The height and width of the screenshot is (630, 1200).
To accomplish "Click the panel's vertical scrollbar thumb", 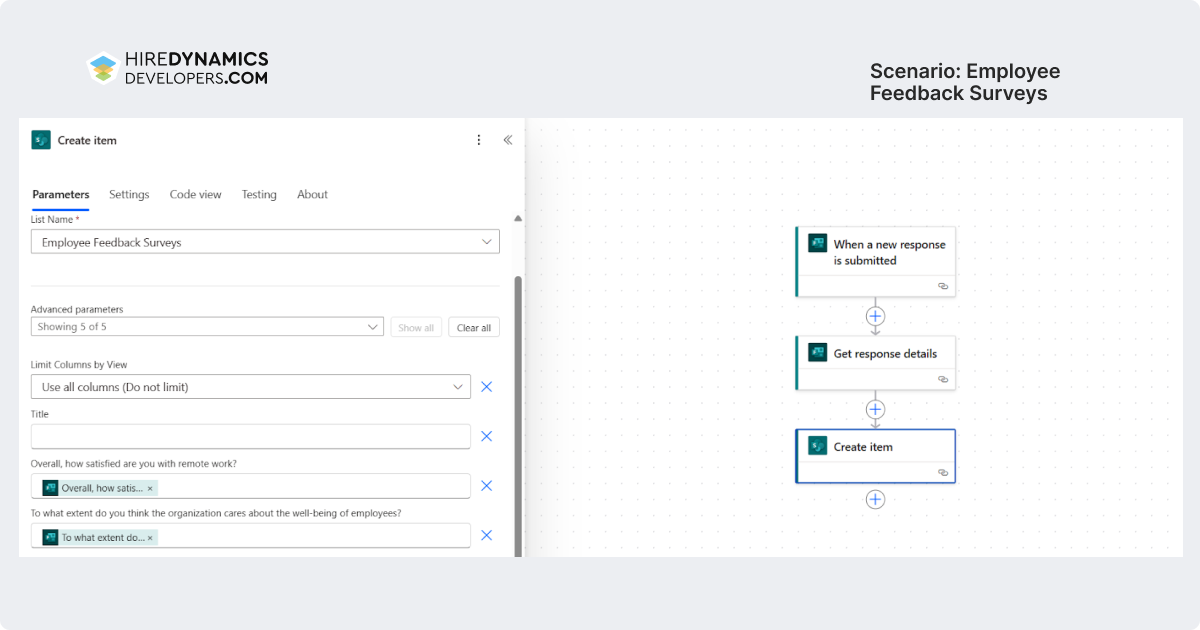I will (x=517, y=415).
